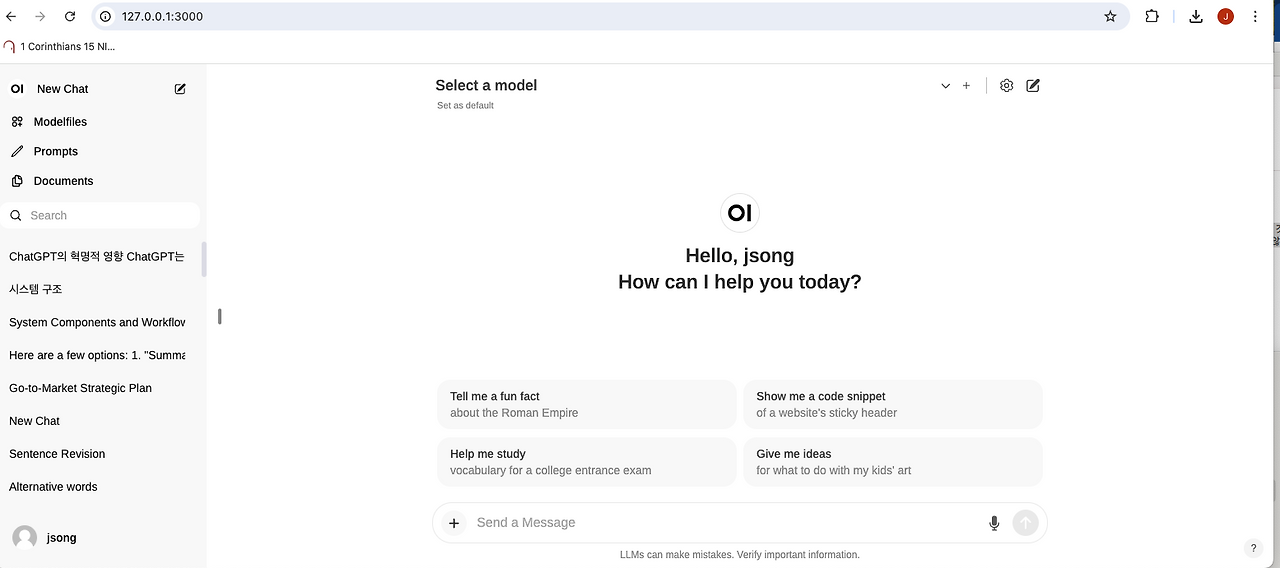Bookmark this page with the star icon
The image size is (1280, 568).
tap(1110, 16)
